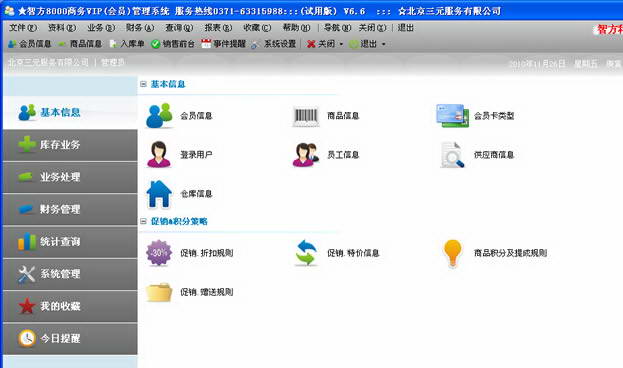Select 库存业务 sidebar tab

(x=70, y=145)
